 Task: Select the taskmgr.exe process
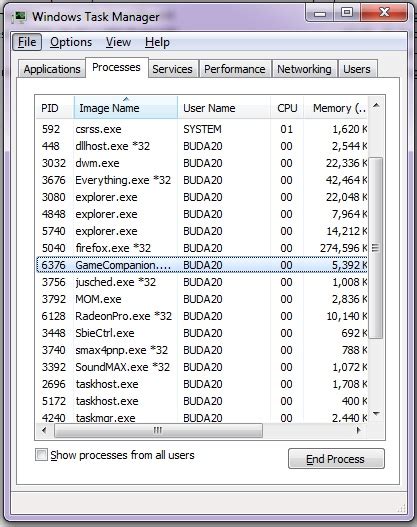pyautogui.click(x=202, y=417)
